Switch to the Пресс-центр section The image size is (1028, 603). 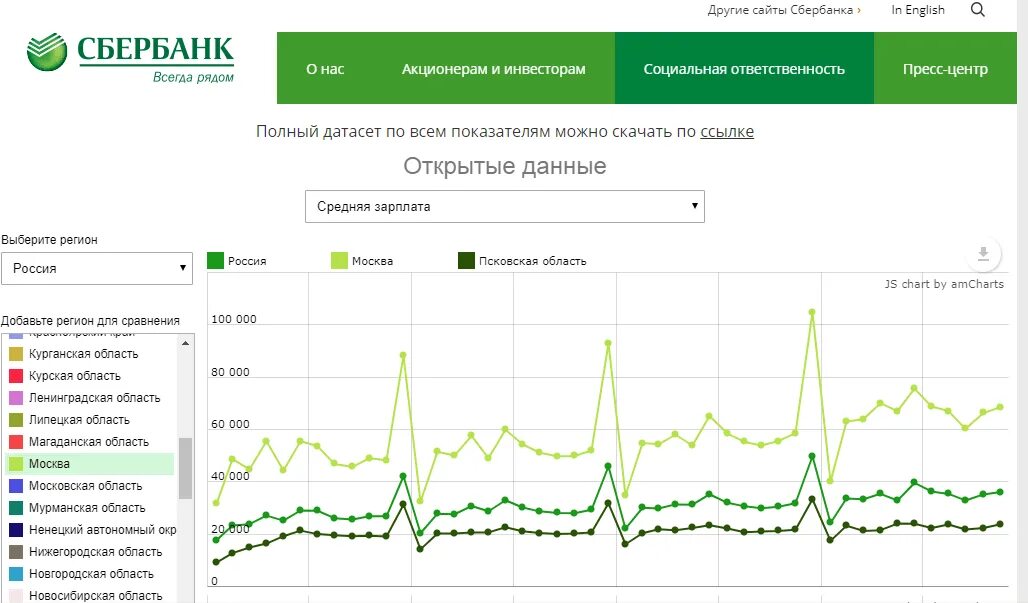click(x=946, y=70)
